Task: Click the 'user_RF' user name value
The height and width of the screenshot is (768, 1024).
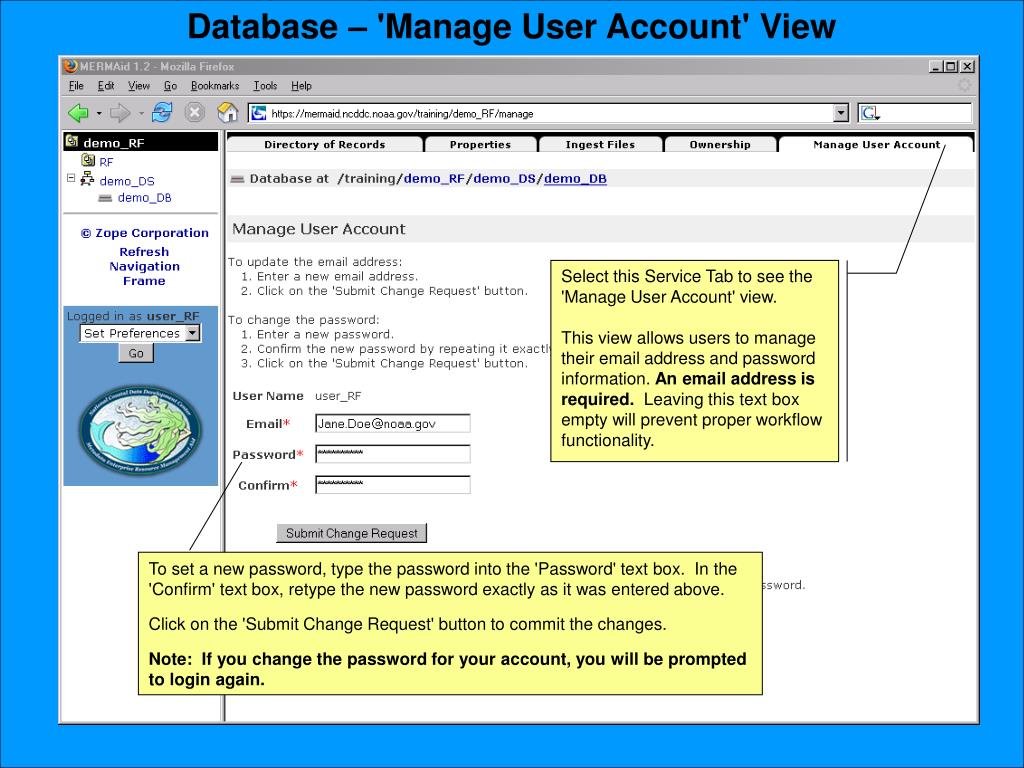Action: click(338, 396)
